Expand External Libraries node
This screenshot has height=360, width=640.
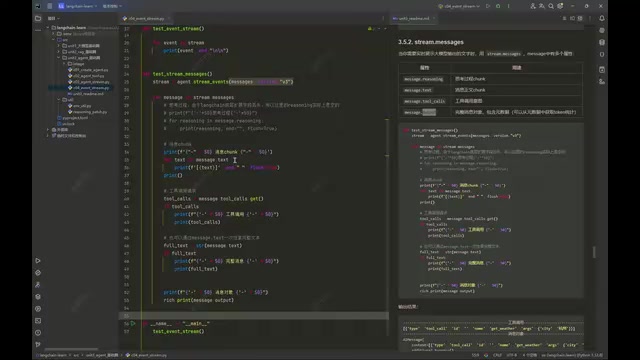(48, 129)
